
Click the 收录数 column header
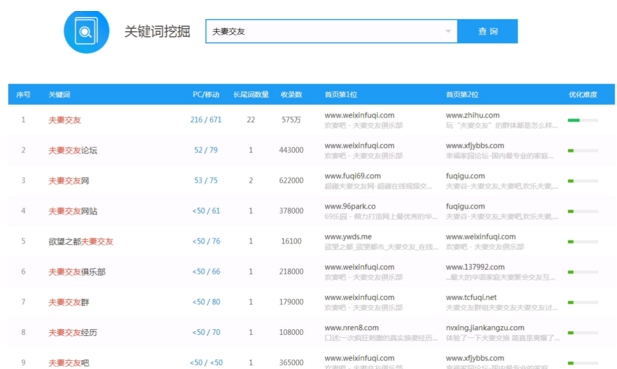click(x=291, y=94)
